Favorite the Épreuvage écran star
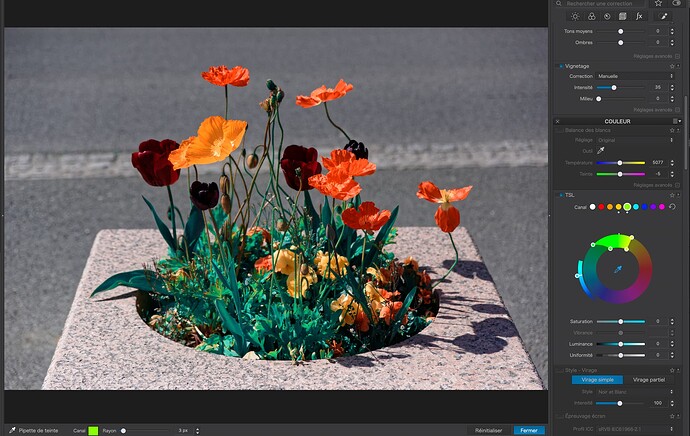The width and height of the screenshot is (690, 436). tap(672, 416)
